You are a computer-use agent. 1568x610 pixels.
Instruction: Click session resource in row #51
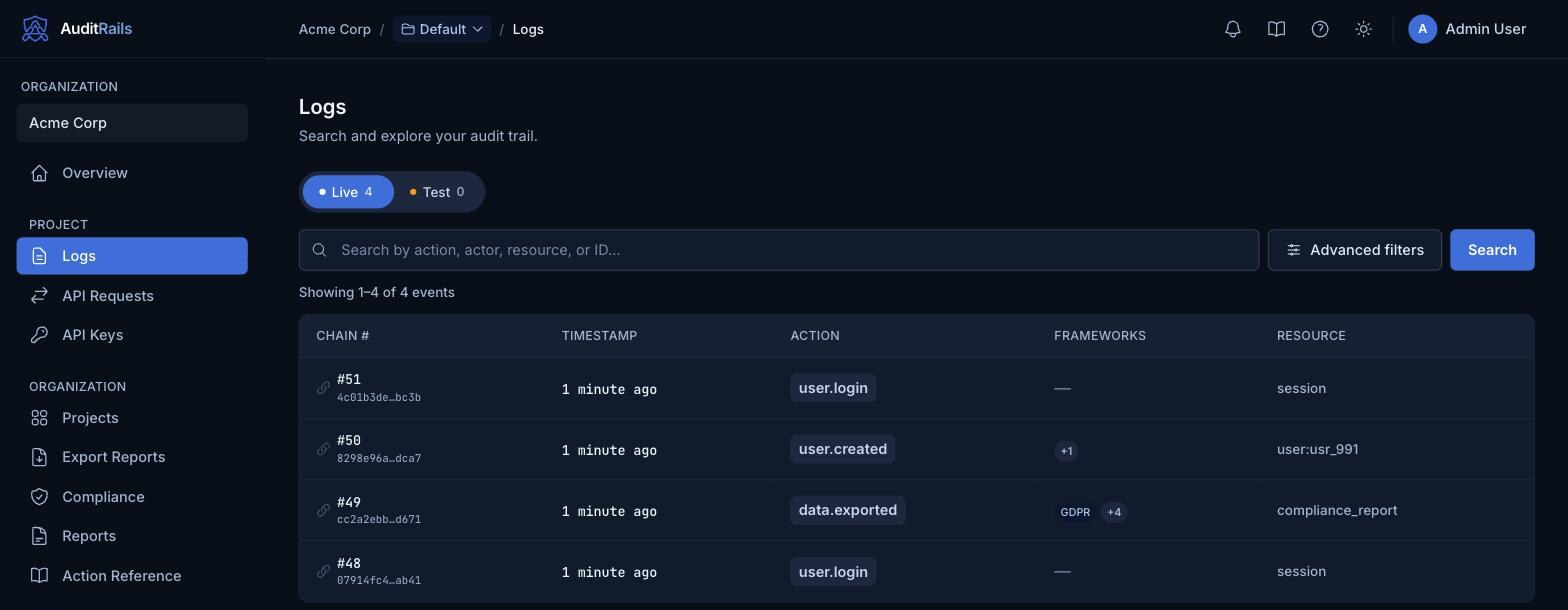[1301, 388]
